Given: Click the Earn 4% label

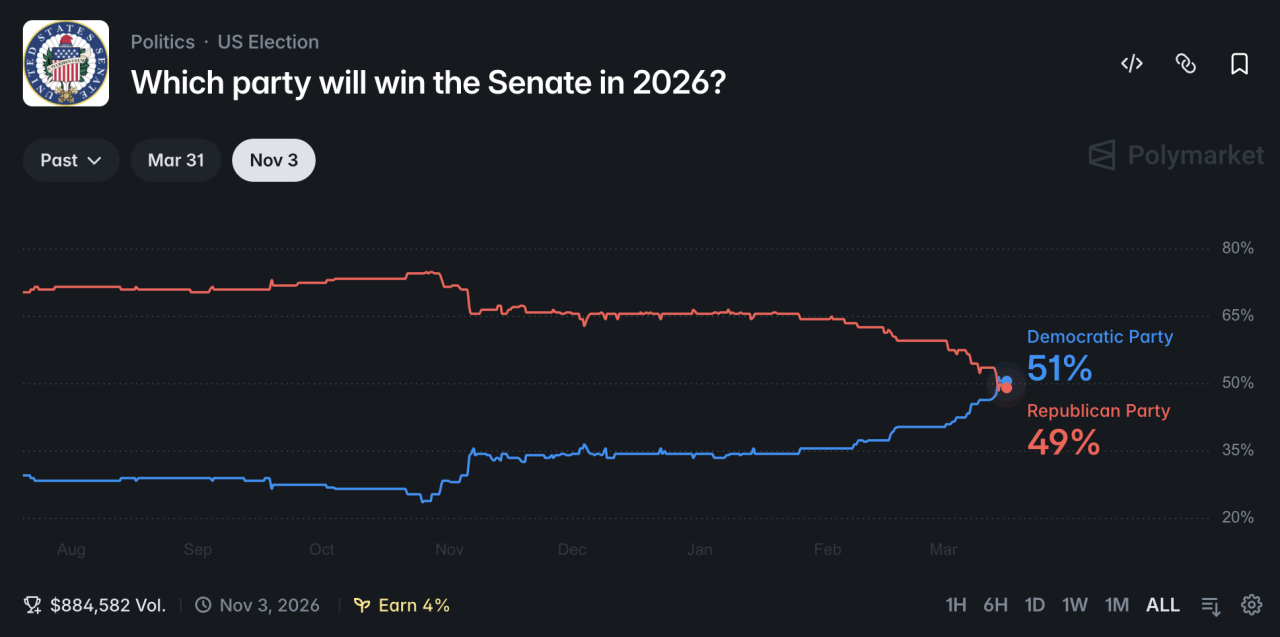Looking at the screenshot, I should [414, 605].
